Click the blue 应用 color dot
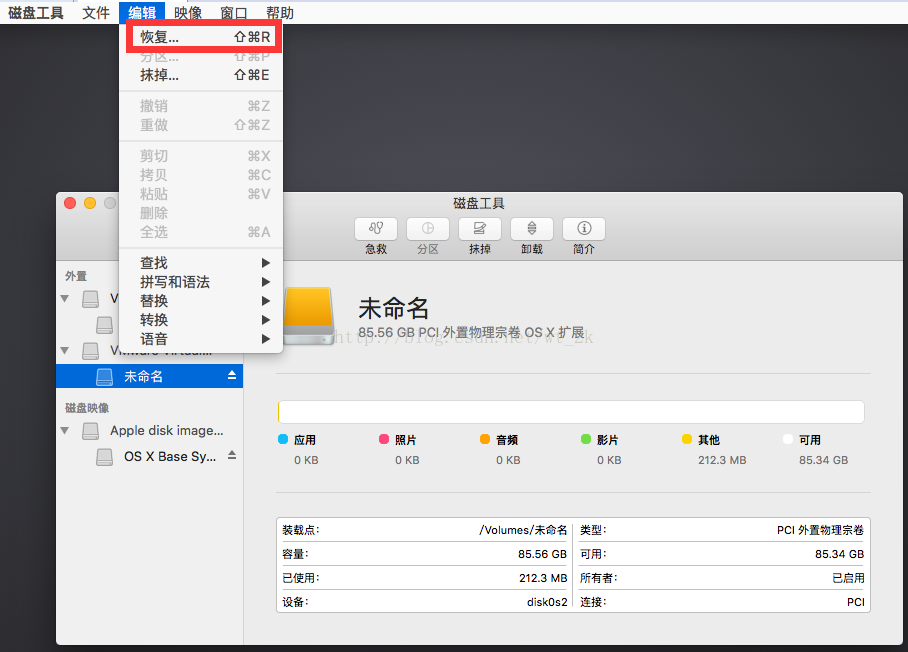This screenshot has height=652, width=908. 283,439
